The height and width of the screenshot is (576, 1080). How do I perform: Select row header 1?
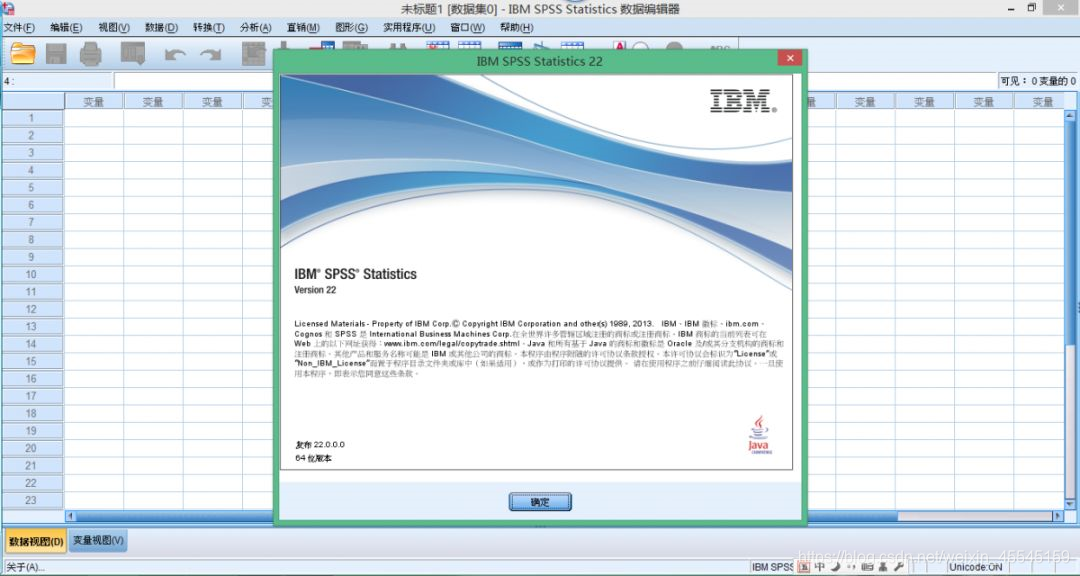pos(32,118)
